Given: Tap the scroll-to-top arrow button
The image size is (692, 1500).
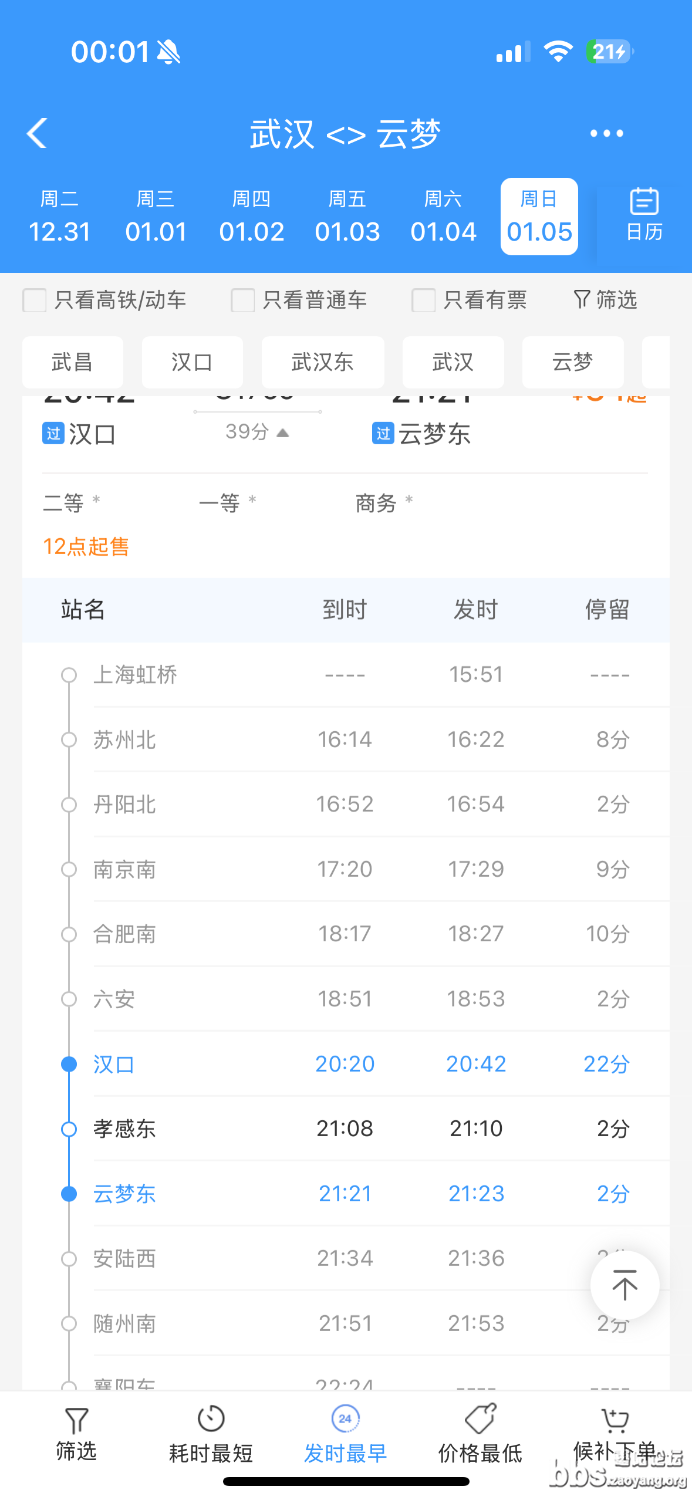Looking at the screenshot, I should [x=625, y=1286].
